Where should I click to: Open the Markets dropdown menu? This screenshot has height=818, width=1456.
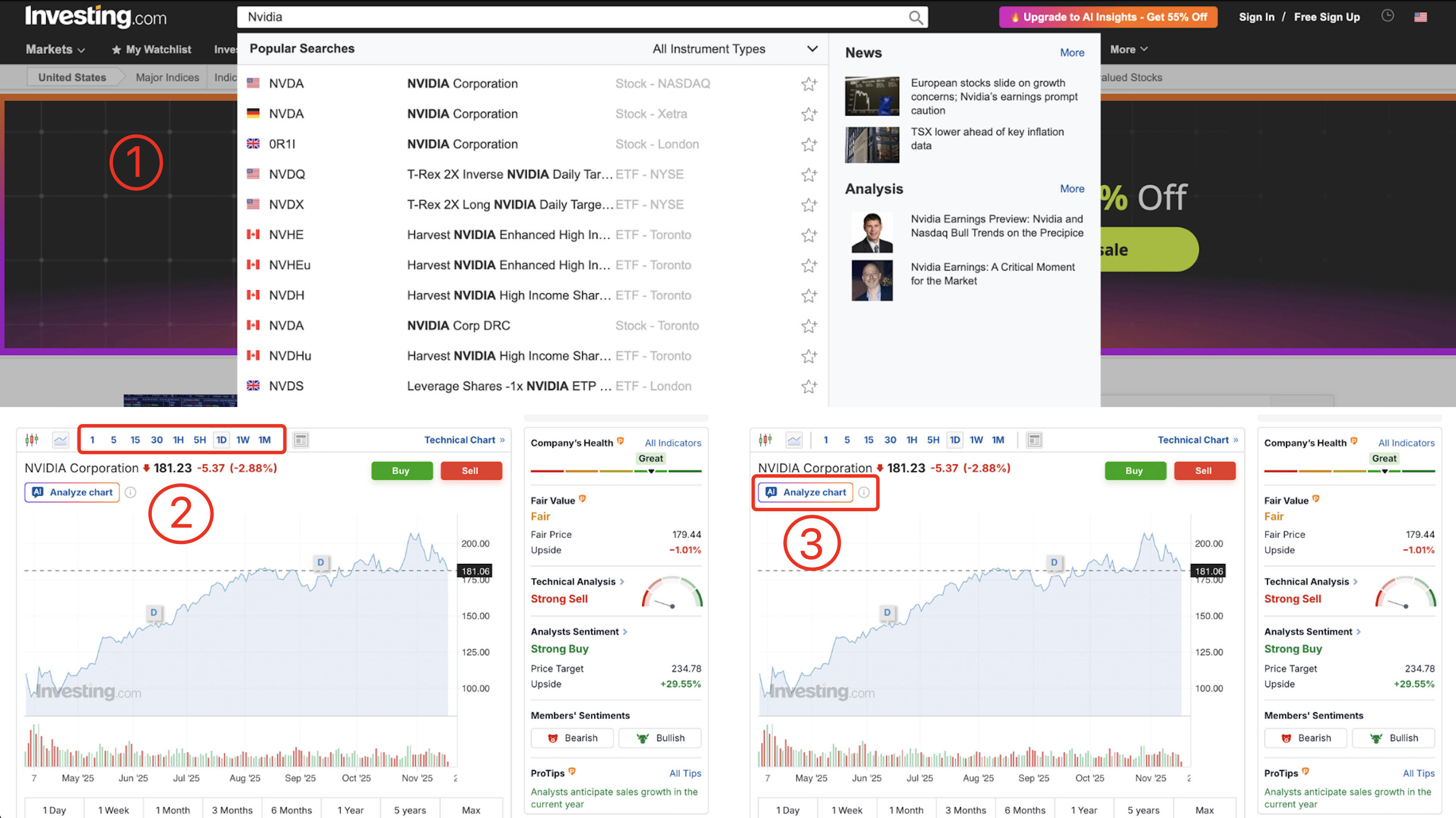pyautogui.click(x=55, y=49)
